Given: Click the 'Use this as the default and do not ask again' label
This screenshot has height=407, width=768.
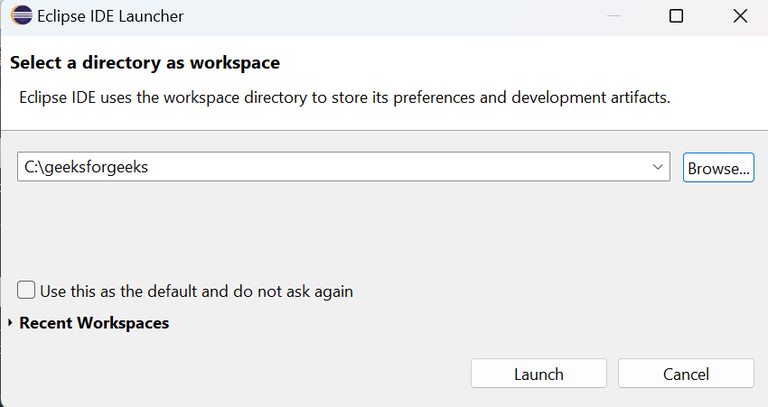Looking at the screenshot, I should [196, 292].
